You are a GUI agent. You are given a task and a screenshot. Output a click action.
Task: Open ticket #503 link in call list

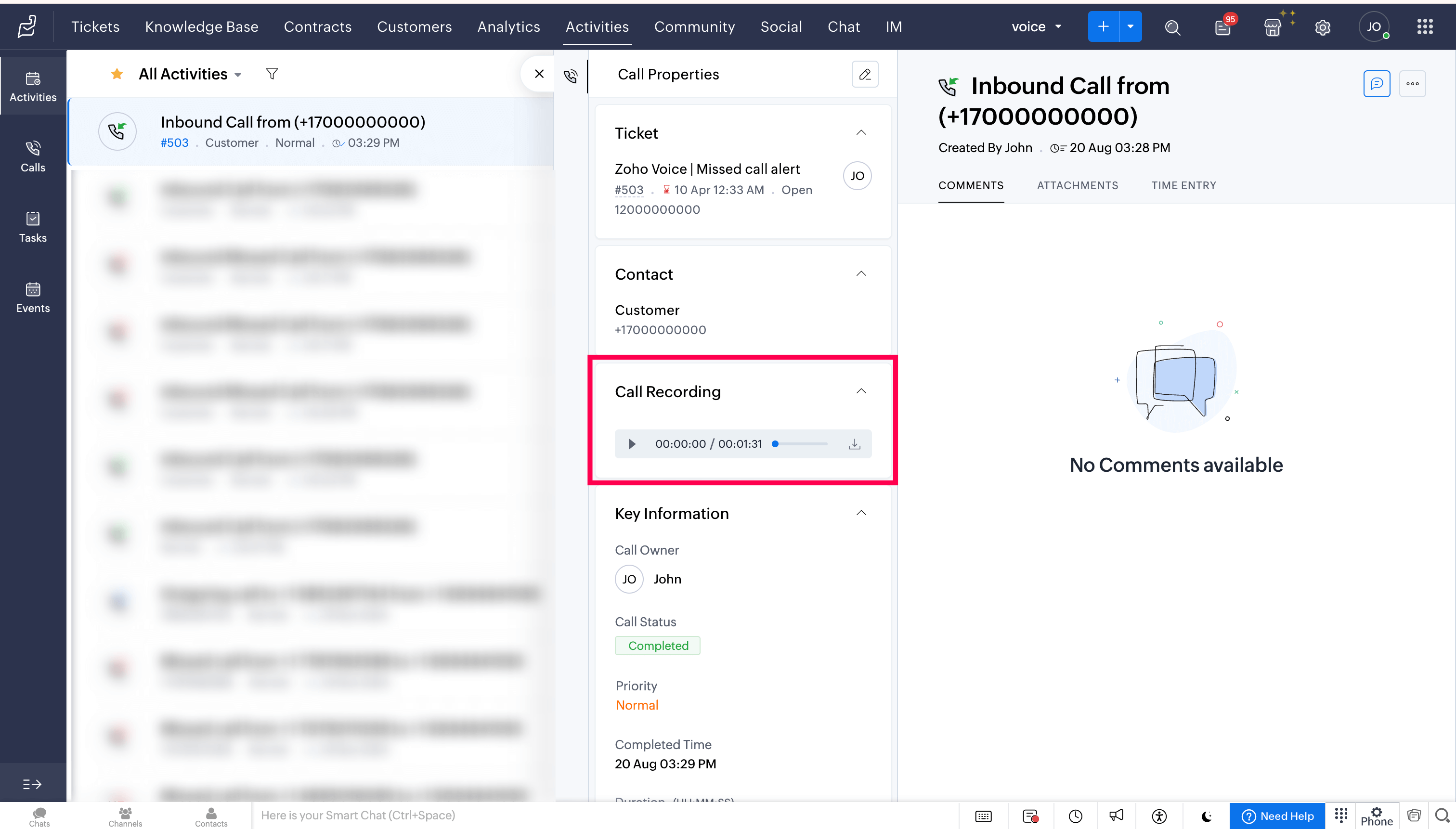174,143
